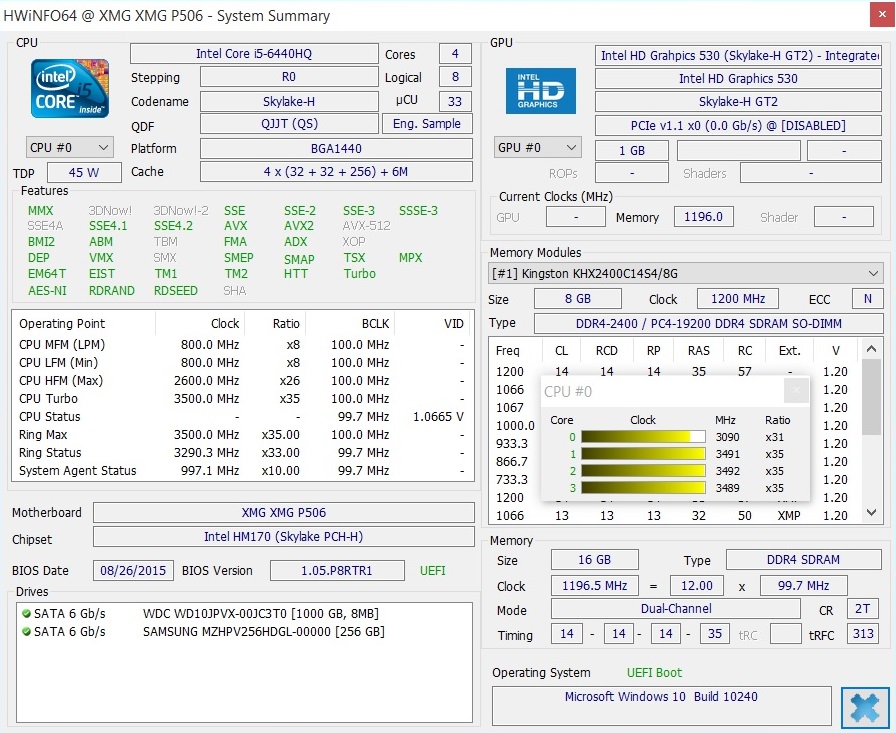The width and height of the screenshot is (896, 733).
Task: Click the Core 0 clock bar
Action: pos(643,436)
